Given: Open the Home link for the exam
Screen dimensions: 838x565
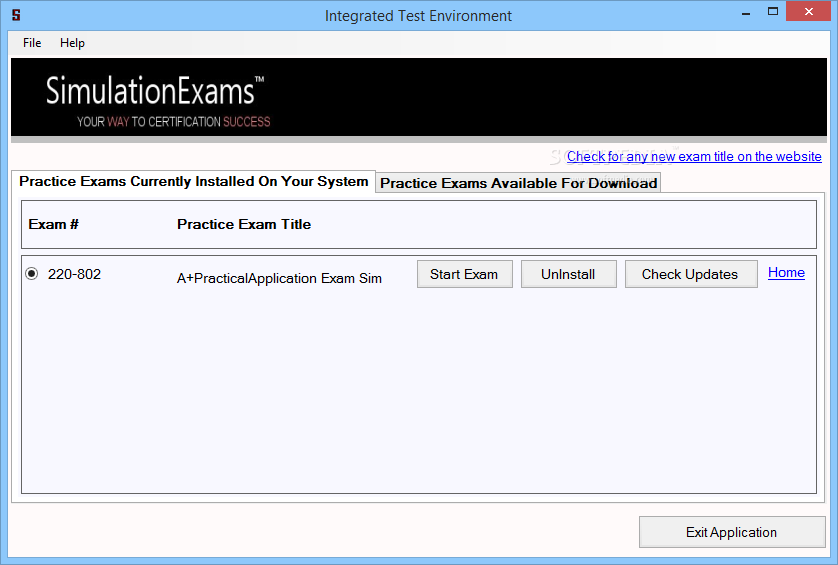Looking at the screenshot, I should (786, 273).
